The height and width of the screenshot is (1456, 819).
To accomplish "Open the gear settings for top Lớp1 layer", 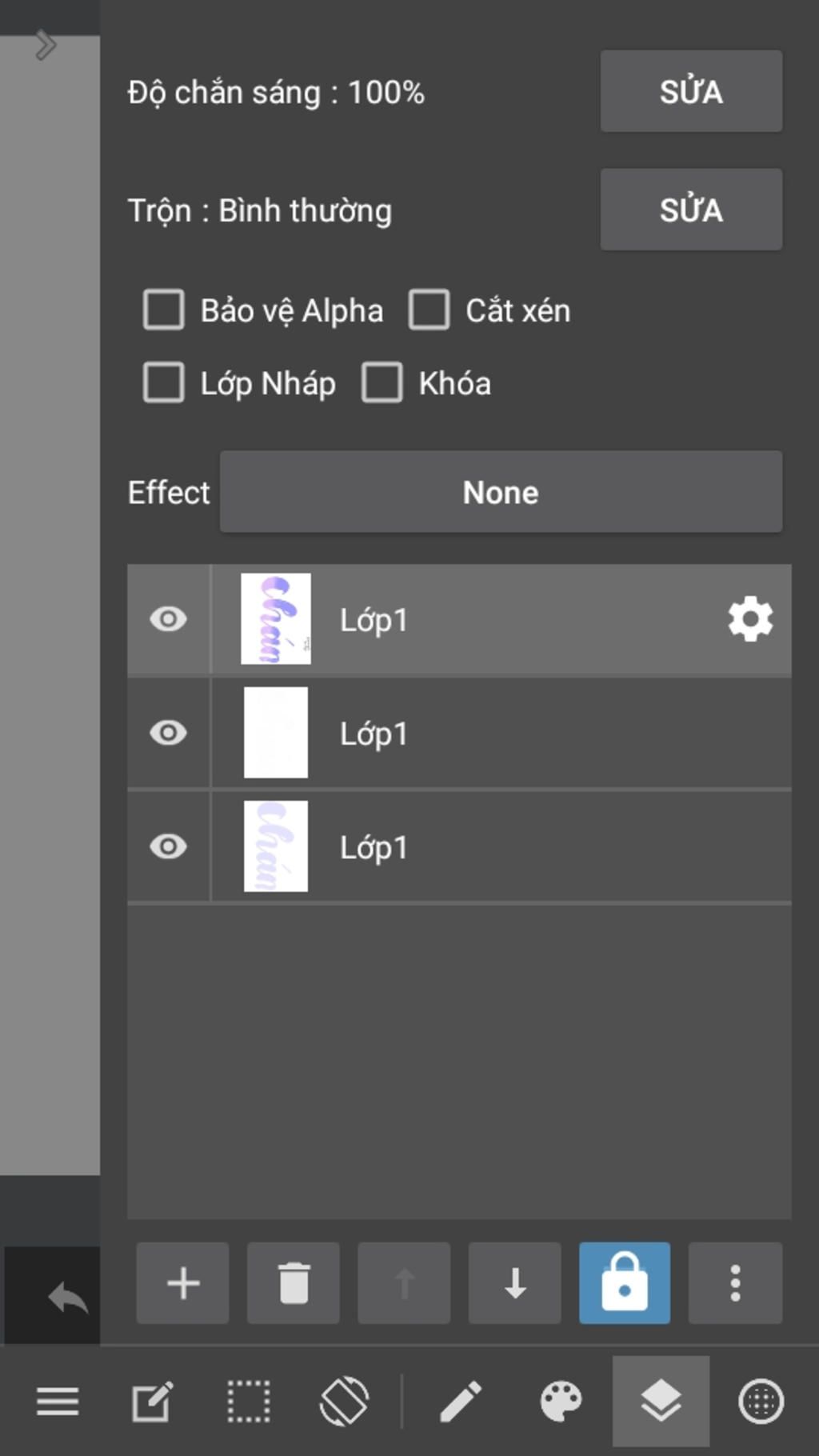I will pyautogui.click(x=750, y=619).
